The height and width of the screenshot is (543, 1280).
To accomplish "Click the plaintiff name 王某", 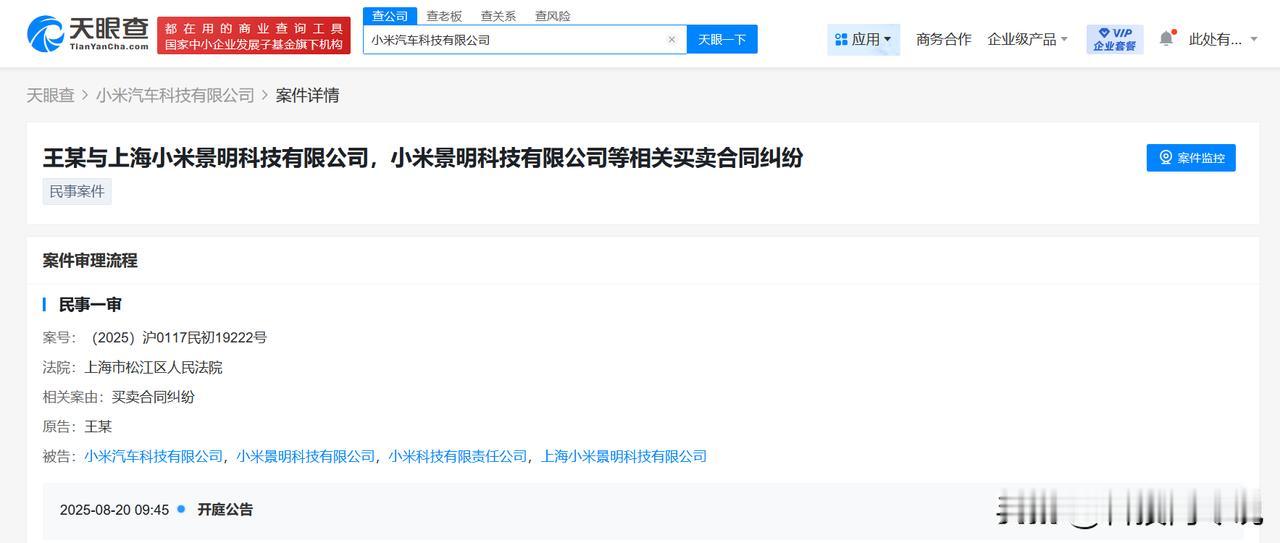I will tap(98, 426).
